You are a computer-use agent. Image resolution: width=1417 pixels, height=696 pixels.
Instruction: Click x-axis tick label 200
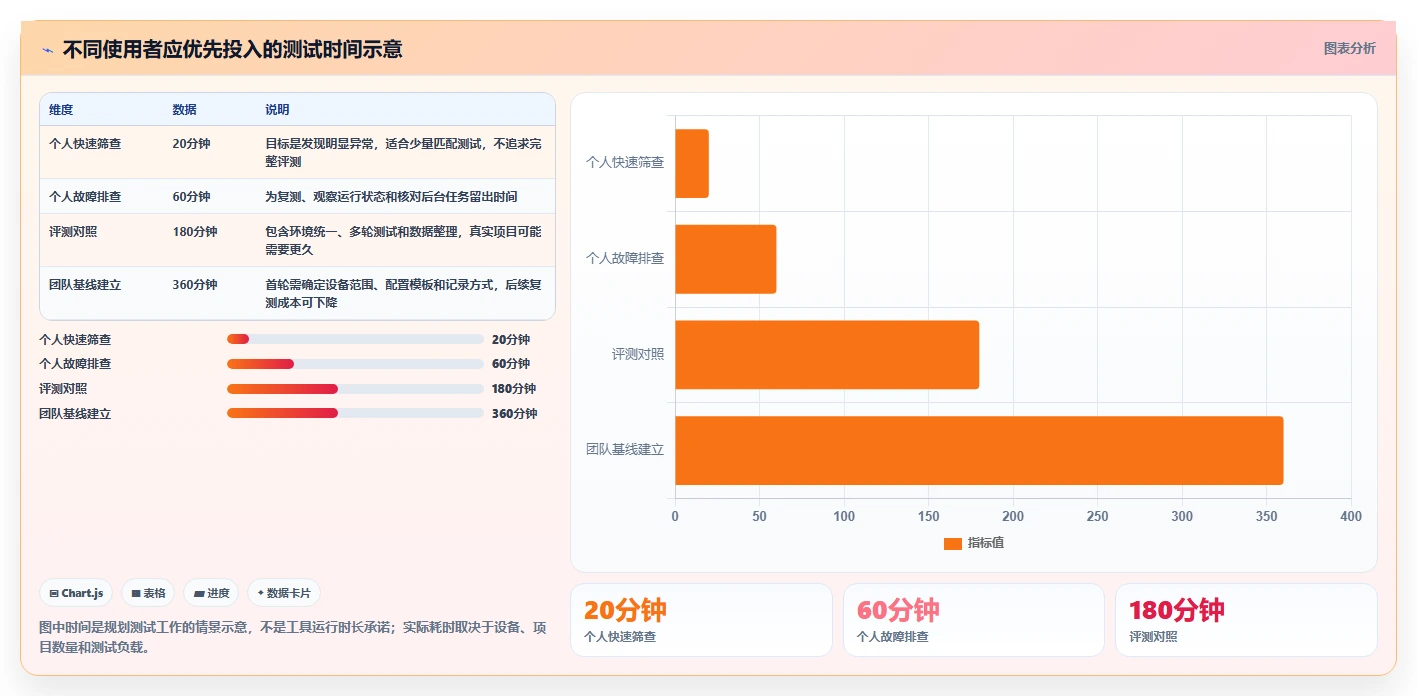(x=1013, y=517)
